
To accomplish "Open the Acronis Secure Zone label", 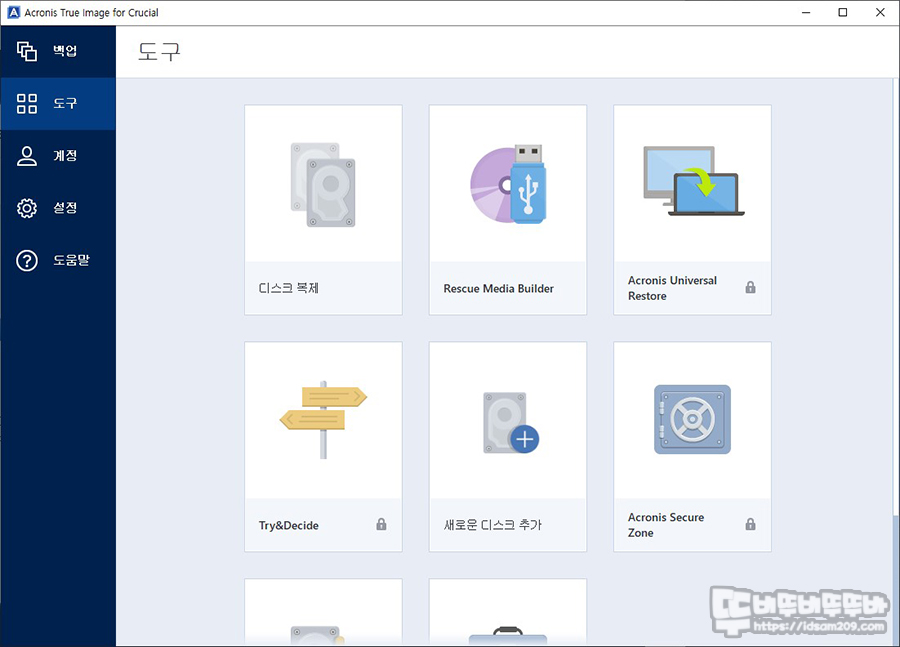I will click(x=666, y=525).
